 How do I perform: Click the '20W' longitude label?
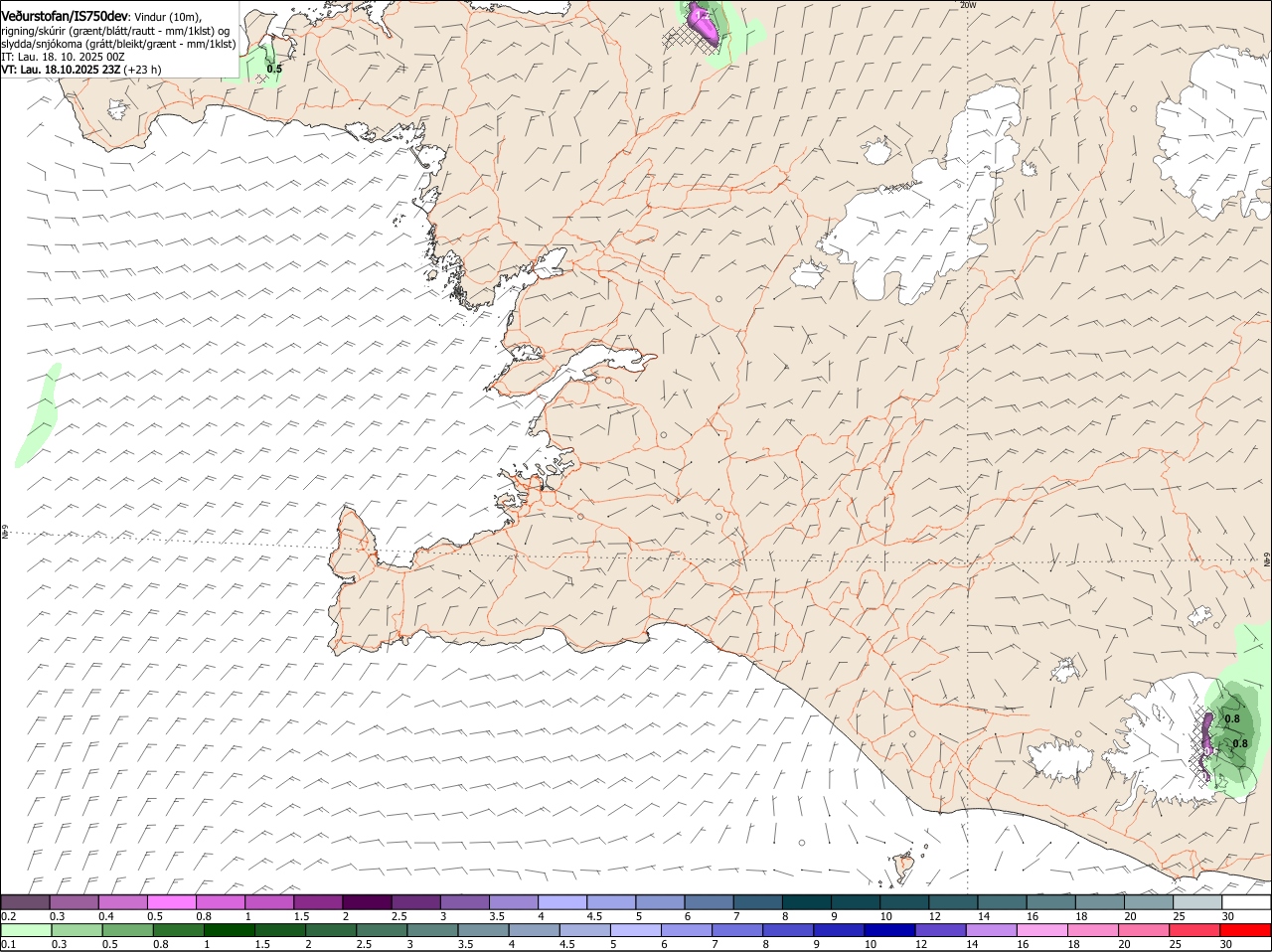click(968, 5)
